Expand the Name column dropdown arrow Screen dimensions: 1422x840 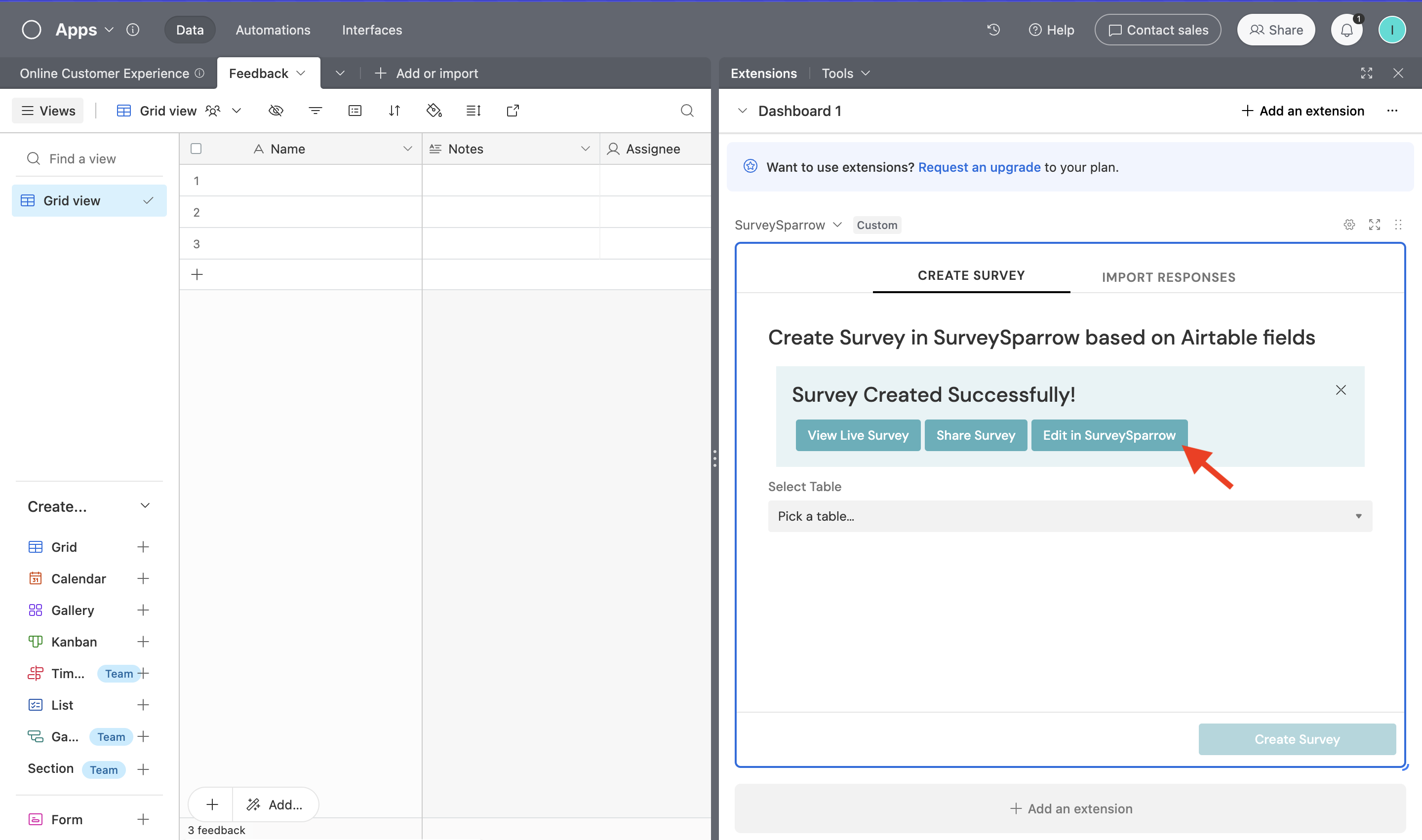(x=407, y=148)
